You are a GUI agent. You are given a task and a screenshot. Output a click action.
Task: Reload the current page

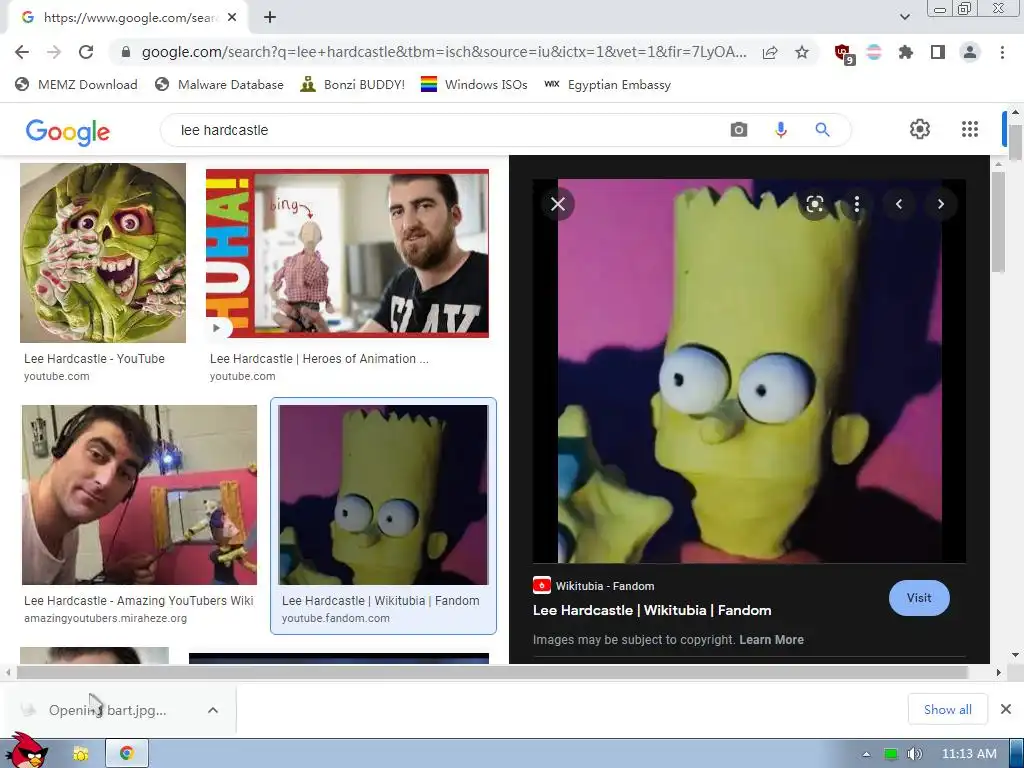(86, 52)
